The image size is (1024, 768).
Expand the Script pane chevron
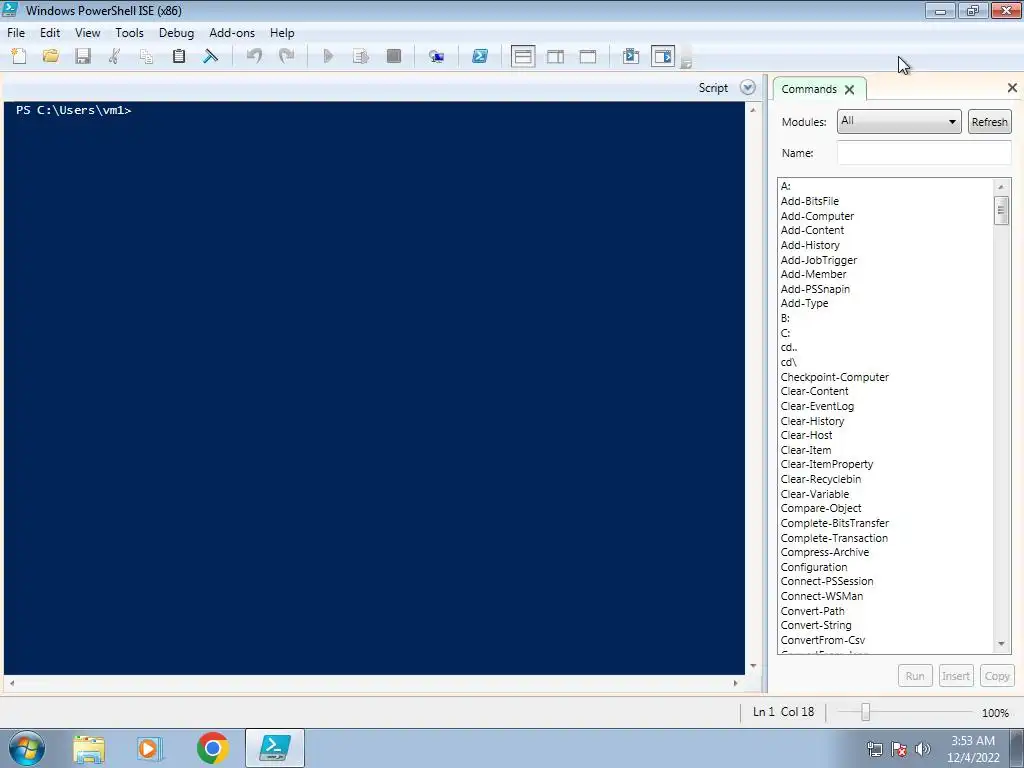pyautogui.click(x=748, y=88)
